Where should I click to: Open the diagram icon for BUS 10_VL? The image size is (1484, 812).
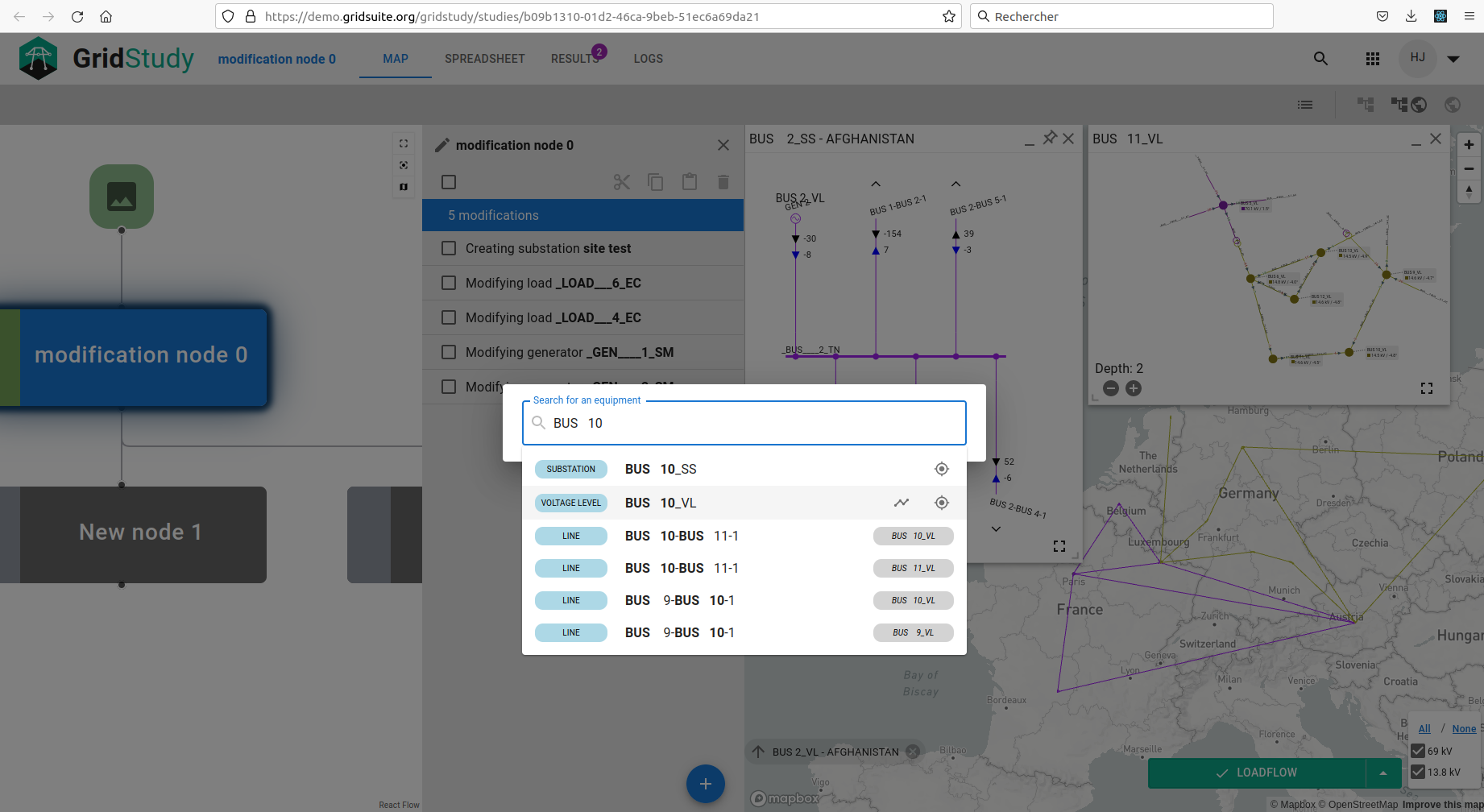coord(902,503)
